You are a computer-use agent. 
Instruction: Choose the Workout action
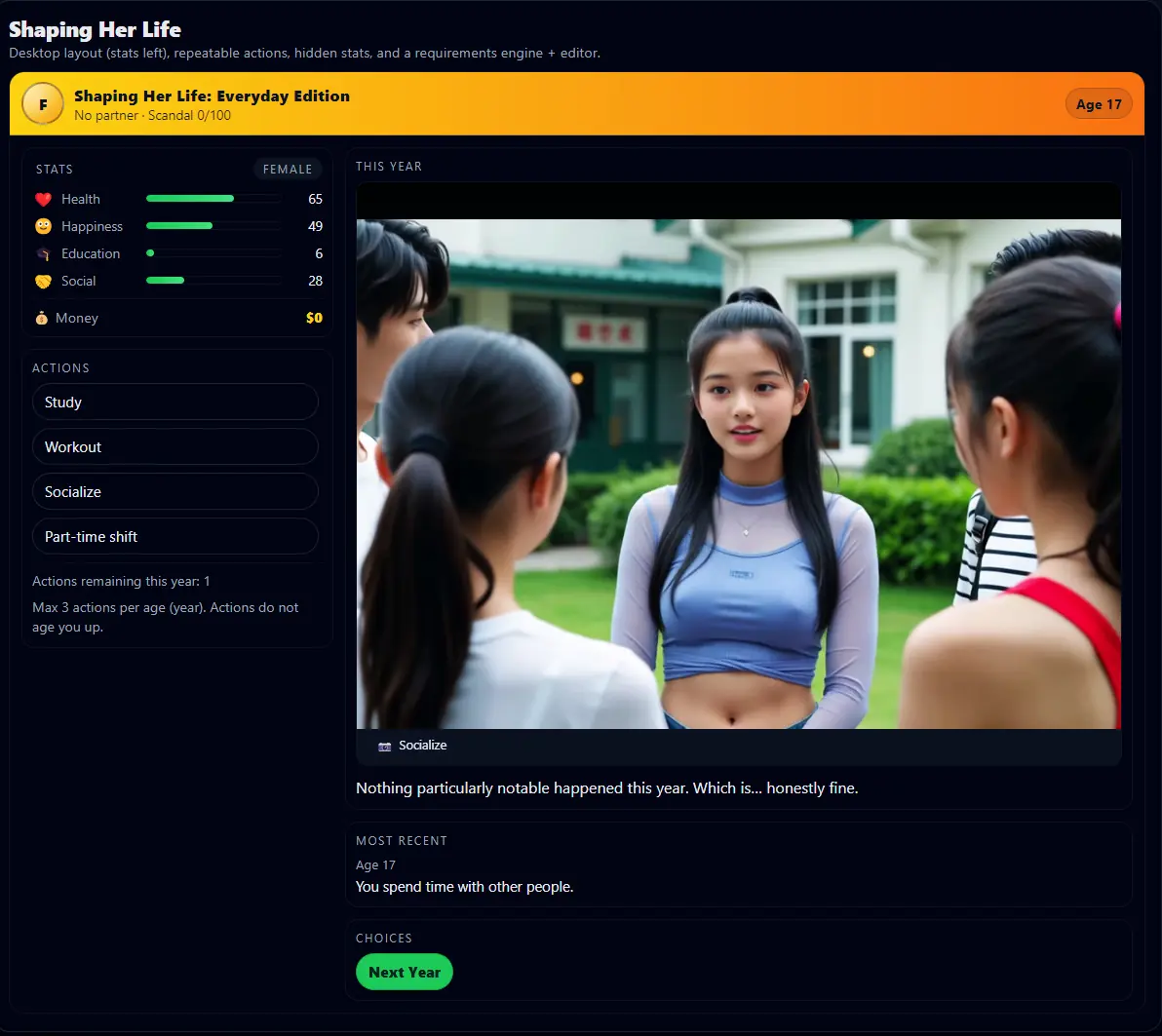[175, 447]
